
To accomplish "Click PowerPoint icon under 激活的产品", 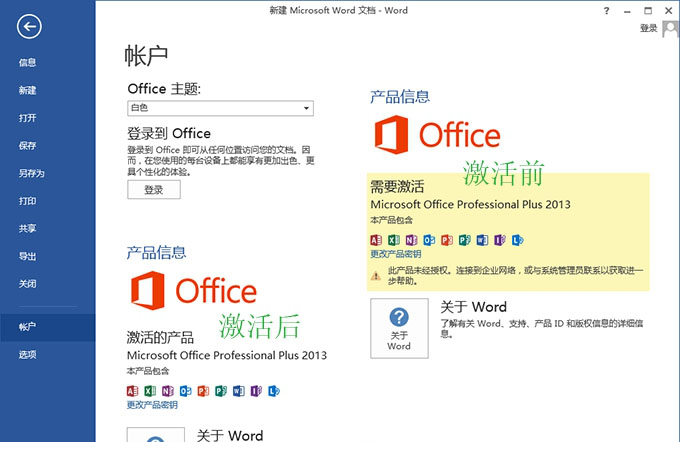I will (203, 391).
